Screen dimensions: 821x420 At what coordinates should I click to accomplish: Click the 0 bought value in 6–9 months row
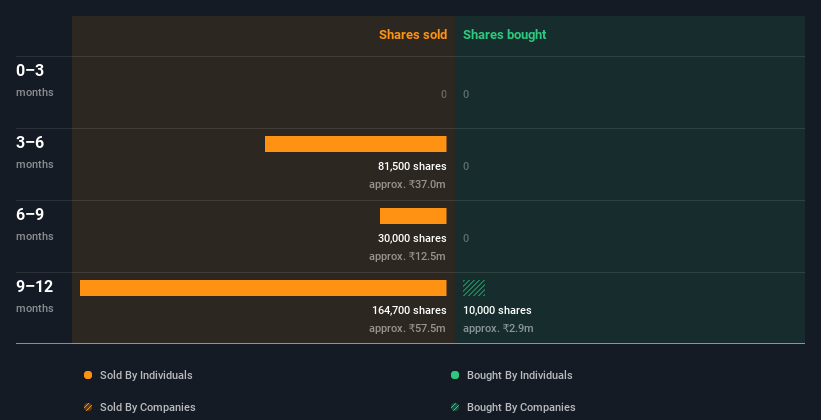click(x=466, y=238)
